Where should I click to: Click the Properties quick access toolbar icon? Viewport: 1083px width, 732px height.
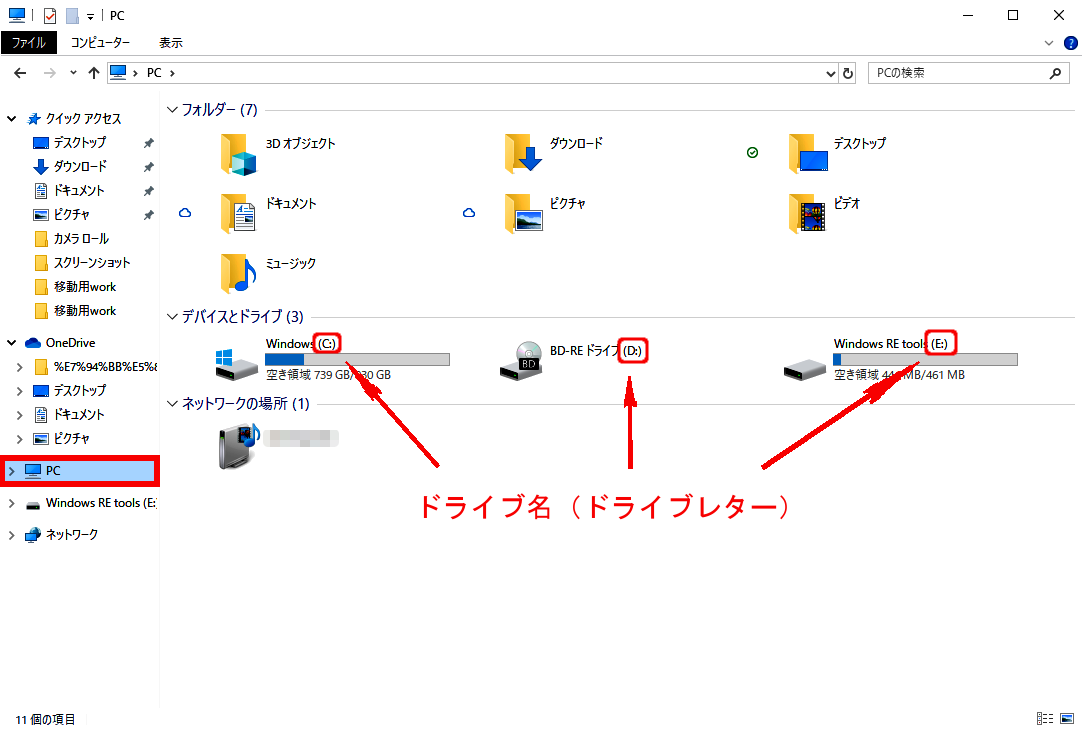[x=50, y=15]
